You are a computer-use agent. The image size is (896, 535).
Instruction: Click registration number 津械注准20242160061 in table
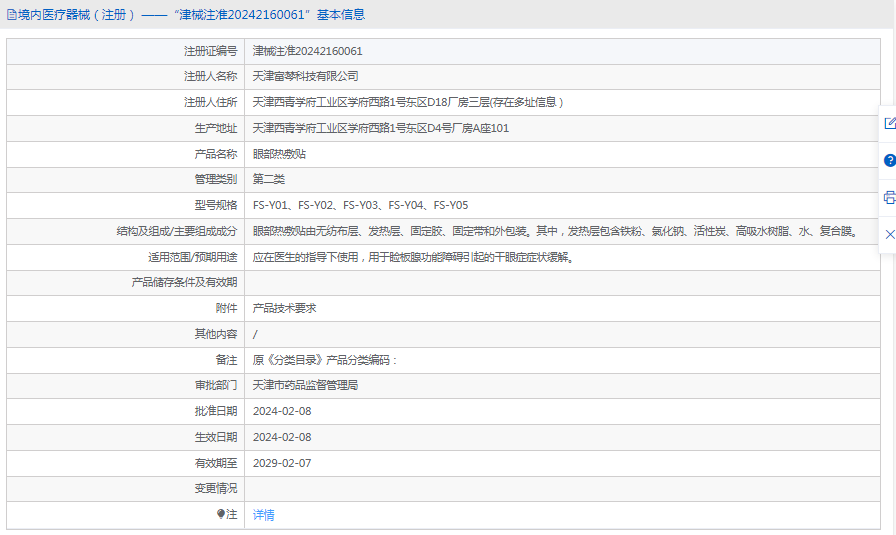pos(307,51)
